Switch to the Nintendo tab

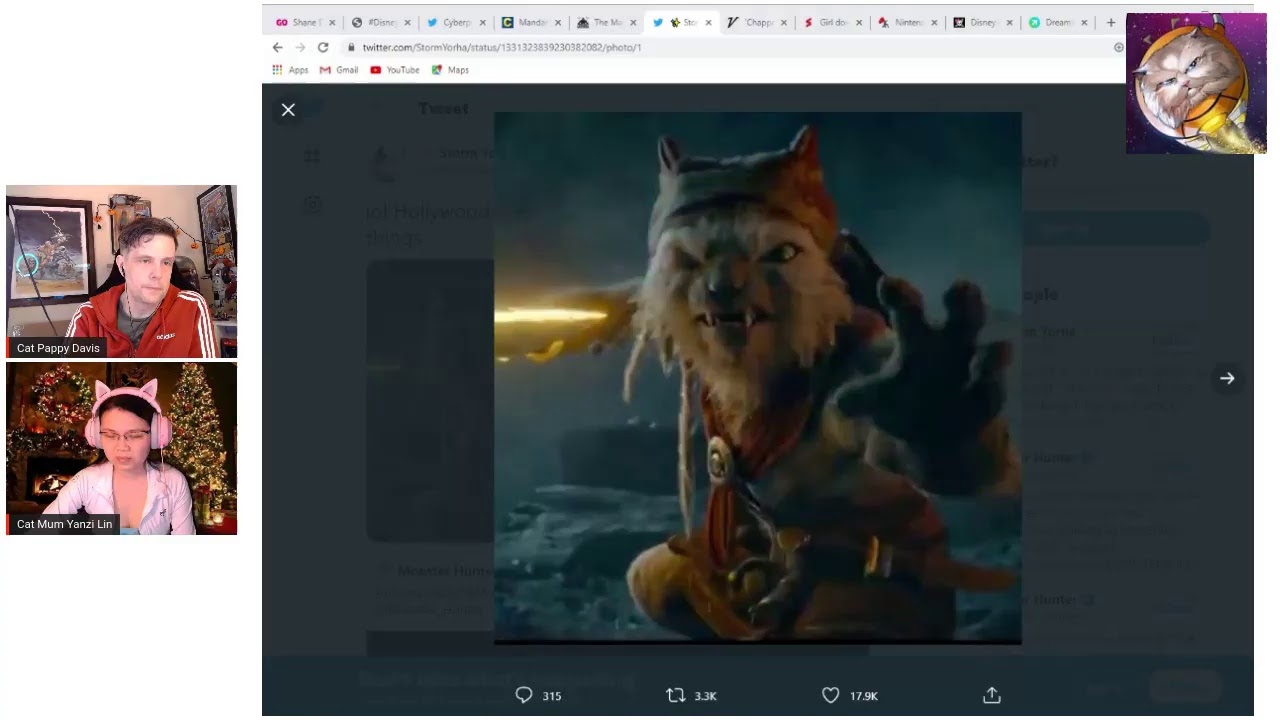(905, 22)
